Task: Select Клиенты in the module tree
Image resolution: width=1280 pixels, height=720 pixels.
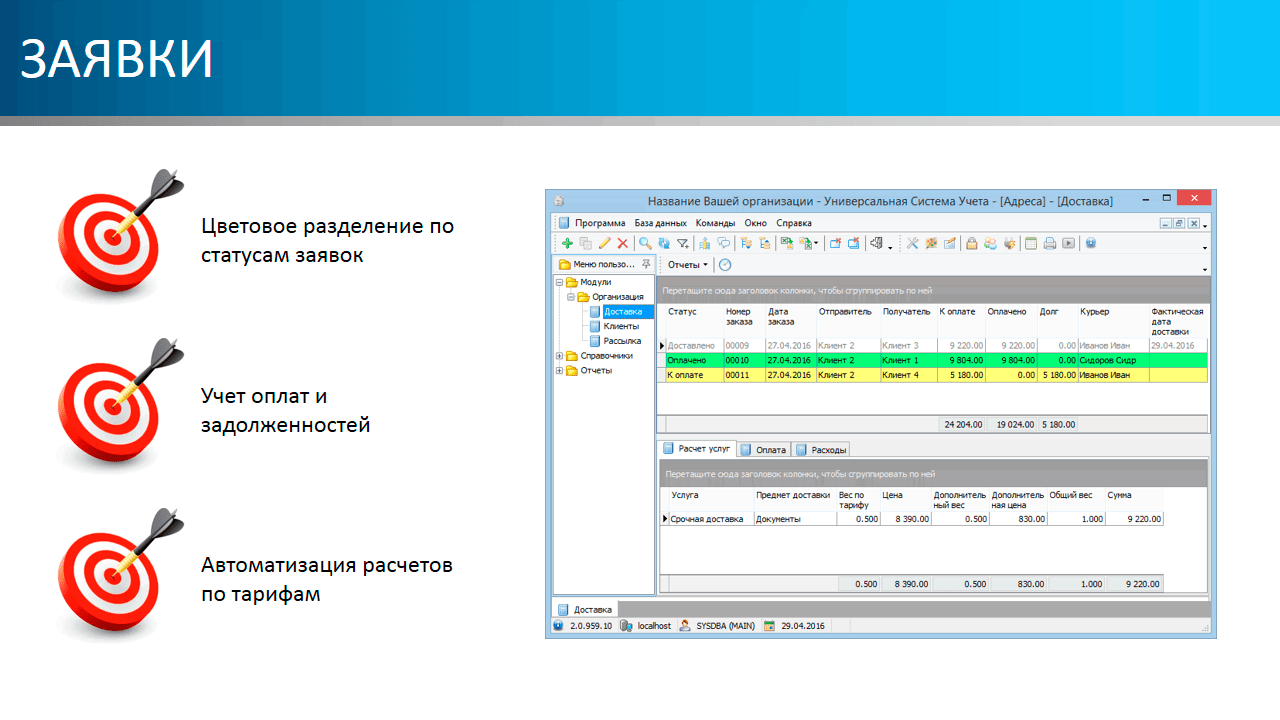Action: pos(621,326)
